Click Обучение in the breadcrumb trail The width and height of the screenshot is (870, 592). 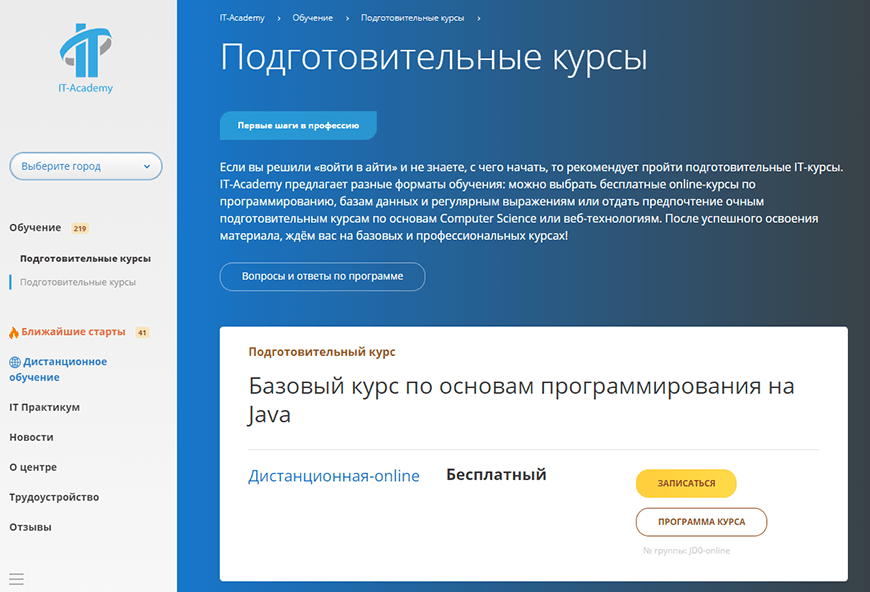point(313,18)
